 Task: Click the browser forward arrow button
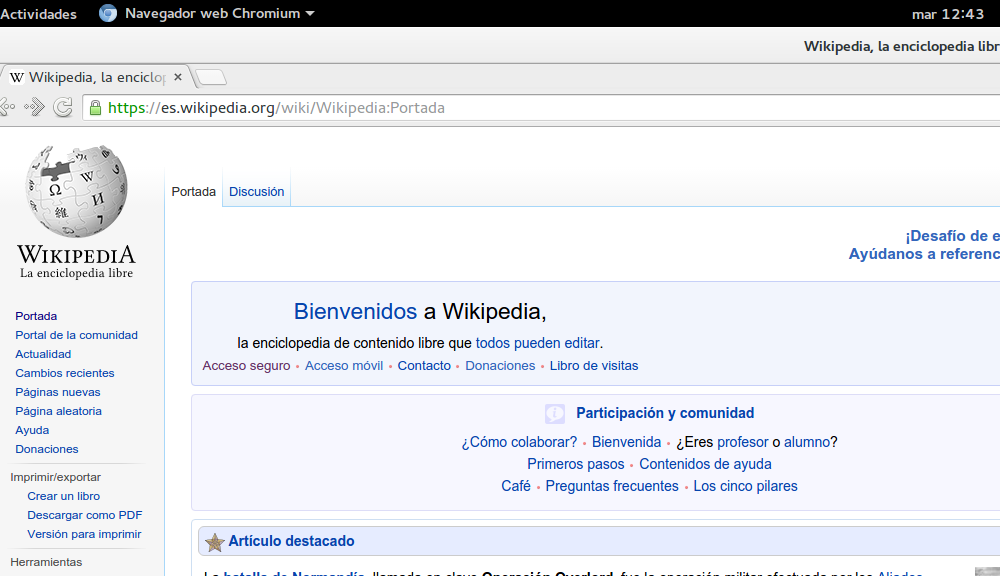pos(34,107)
